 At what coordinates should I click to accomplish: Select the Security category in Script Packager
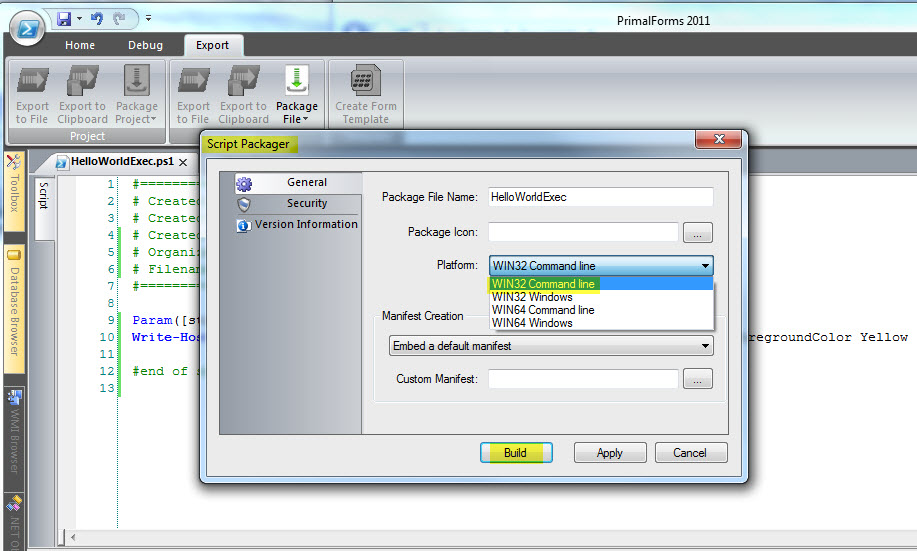pyautogui.click(x=298, y=204)
